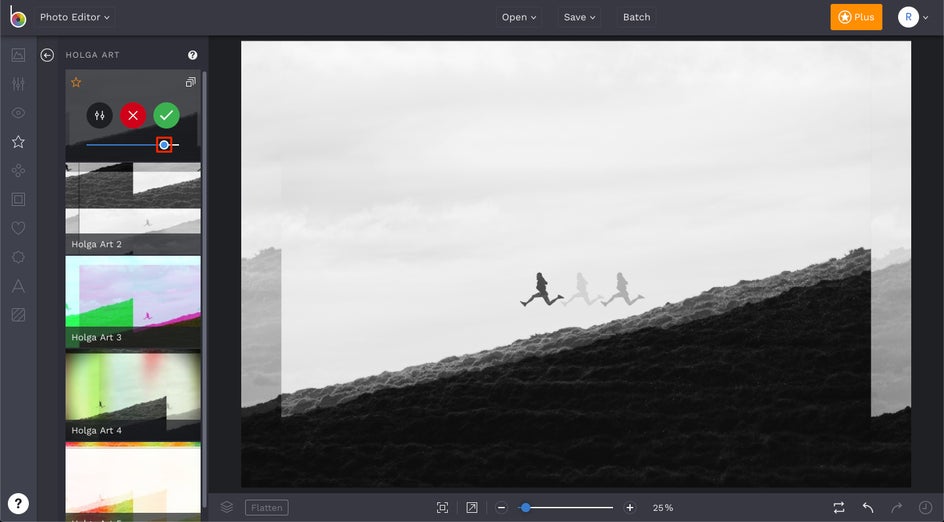Open the Edit tools sliders icon
The image size is (944, 522).
pyautogui.click(x=18, y=84)
